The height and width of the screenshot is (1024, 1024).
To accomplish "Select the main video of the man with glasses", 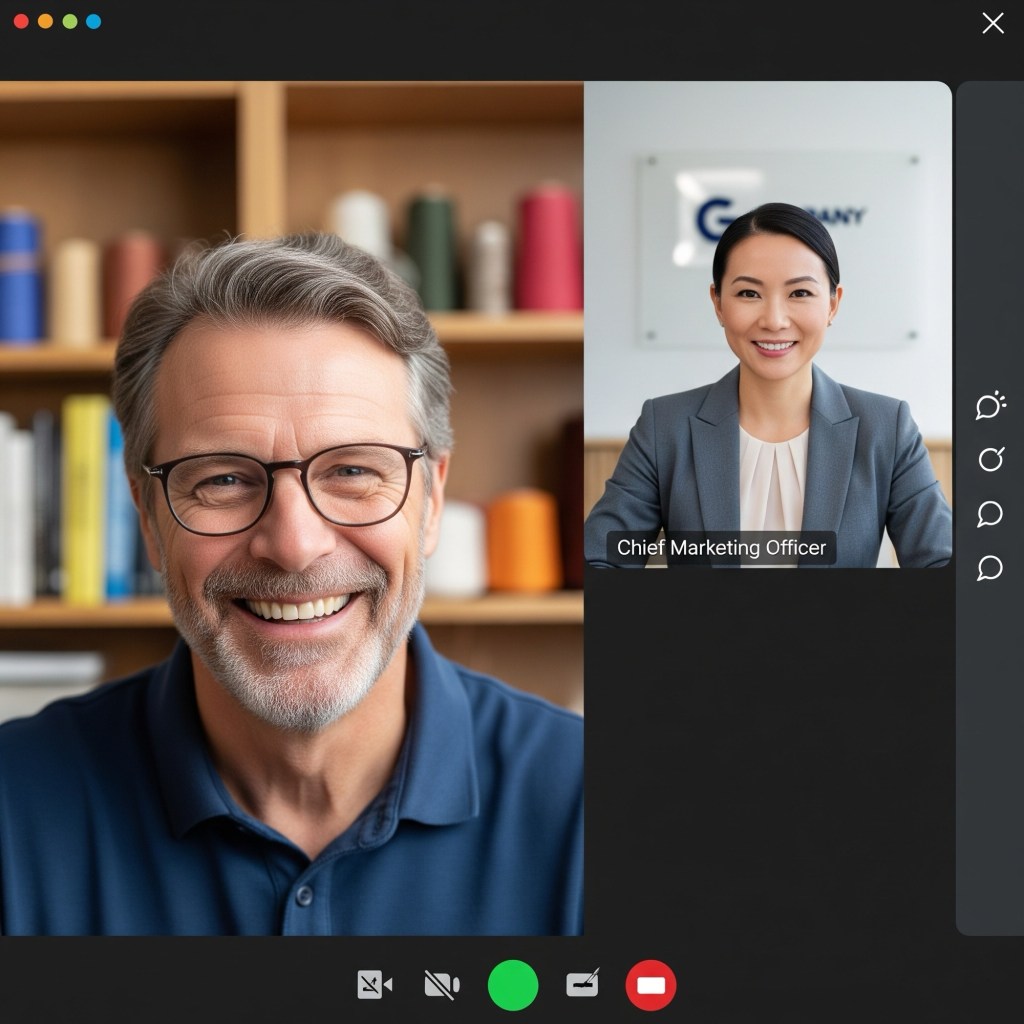I will pos(290,500).
